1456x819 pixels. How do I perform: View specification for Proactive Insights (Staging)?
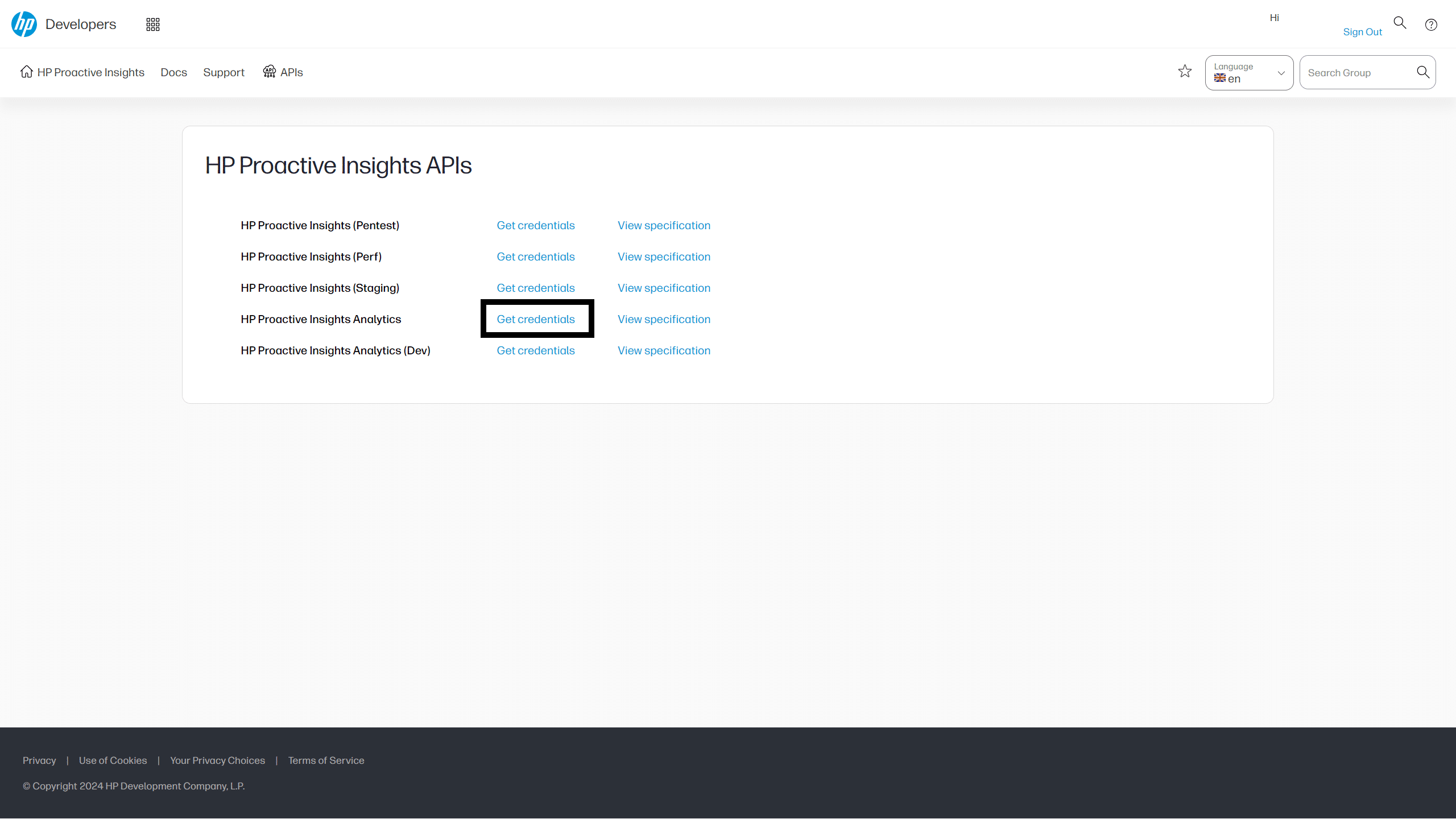[664, 288]
